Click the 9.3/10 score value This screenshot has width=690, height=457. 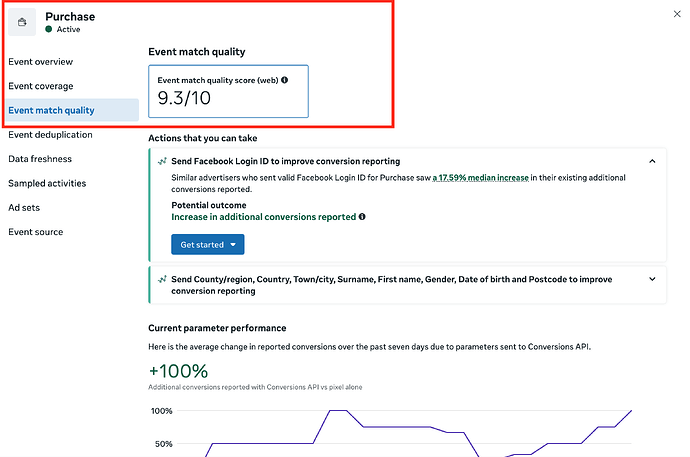click(184, 98)
